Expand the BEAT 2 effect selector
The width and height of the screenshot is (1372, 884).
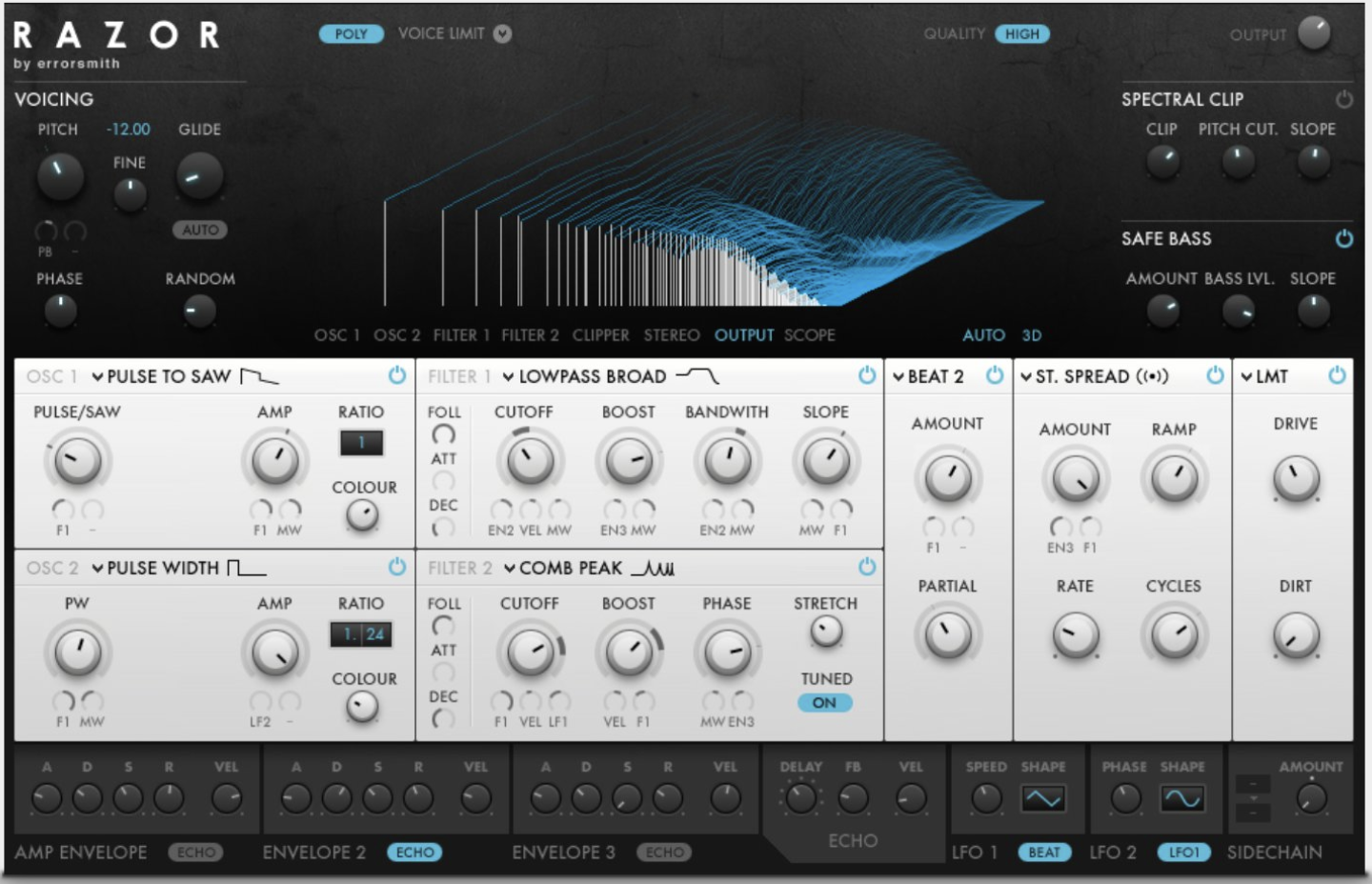(x=898, y=376)
